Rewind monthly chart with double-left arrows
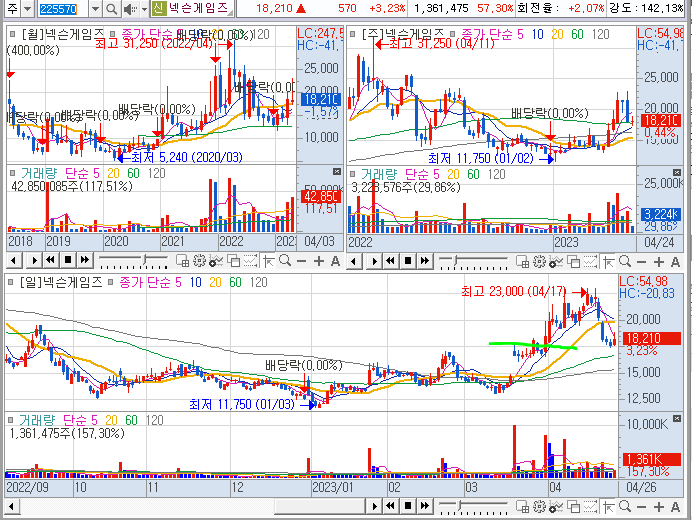The height and width of the screenshot is (520, 692). pos(50,260)
